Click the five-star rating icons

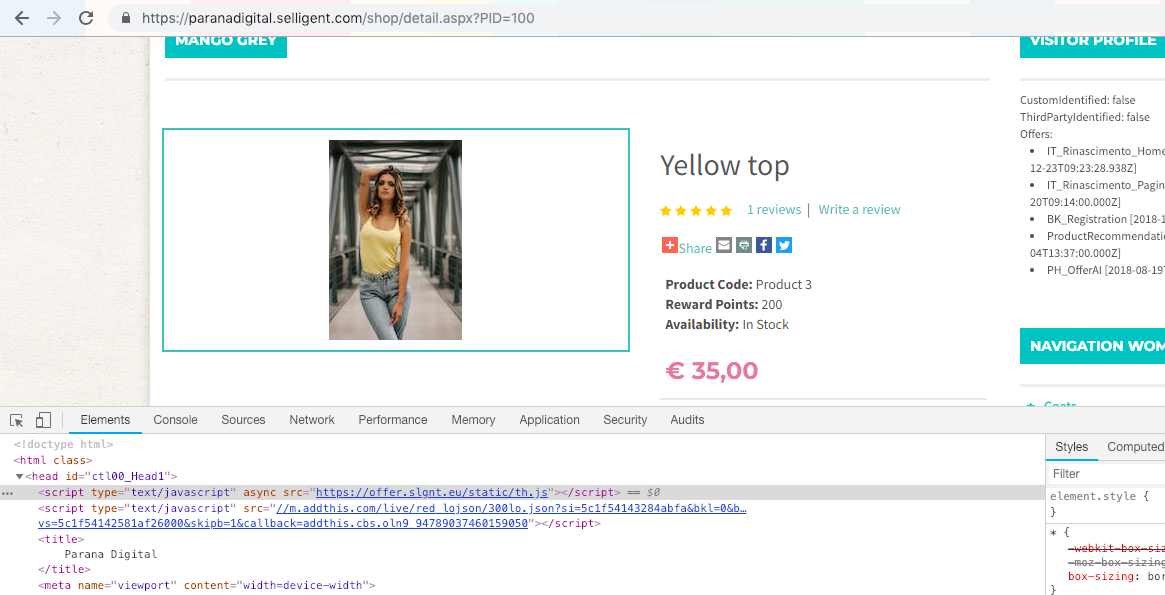click(696, 211)
